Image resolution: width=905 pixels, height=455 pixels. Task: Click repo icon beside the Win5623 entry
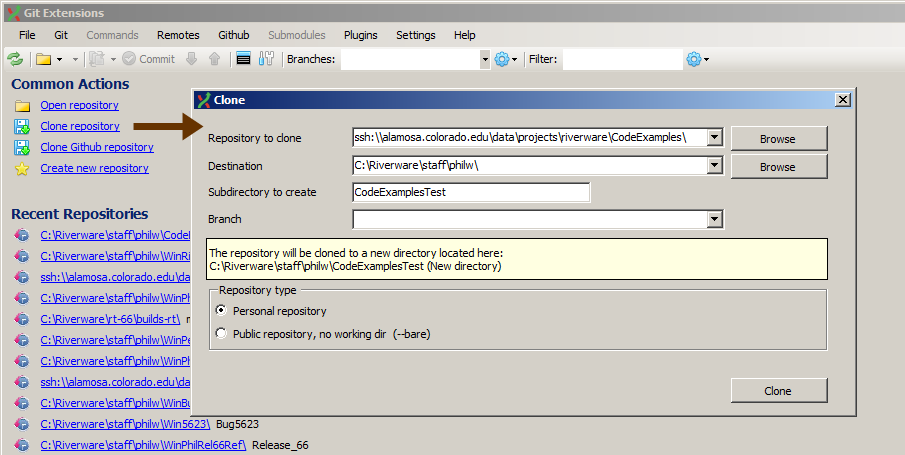21,424
